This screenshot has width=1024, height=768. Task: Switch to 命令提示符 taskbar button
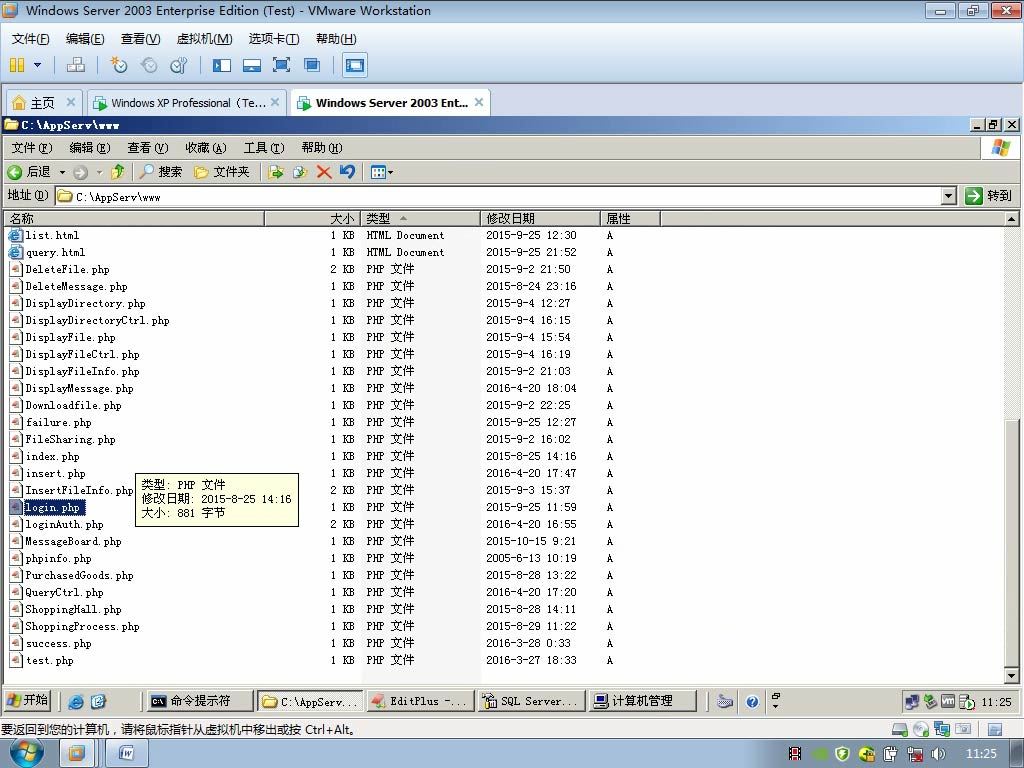[200, 701]
